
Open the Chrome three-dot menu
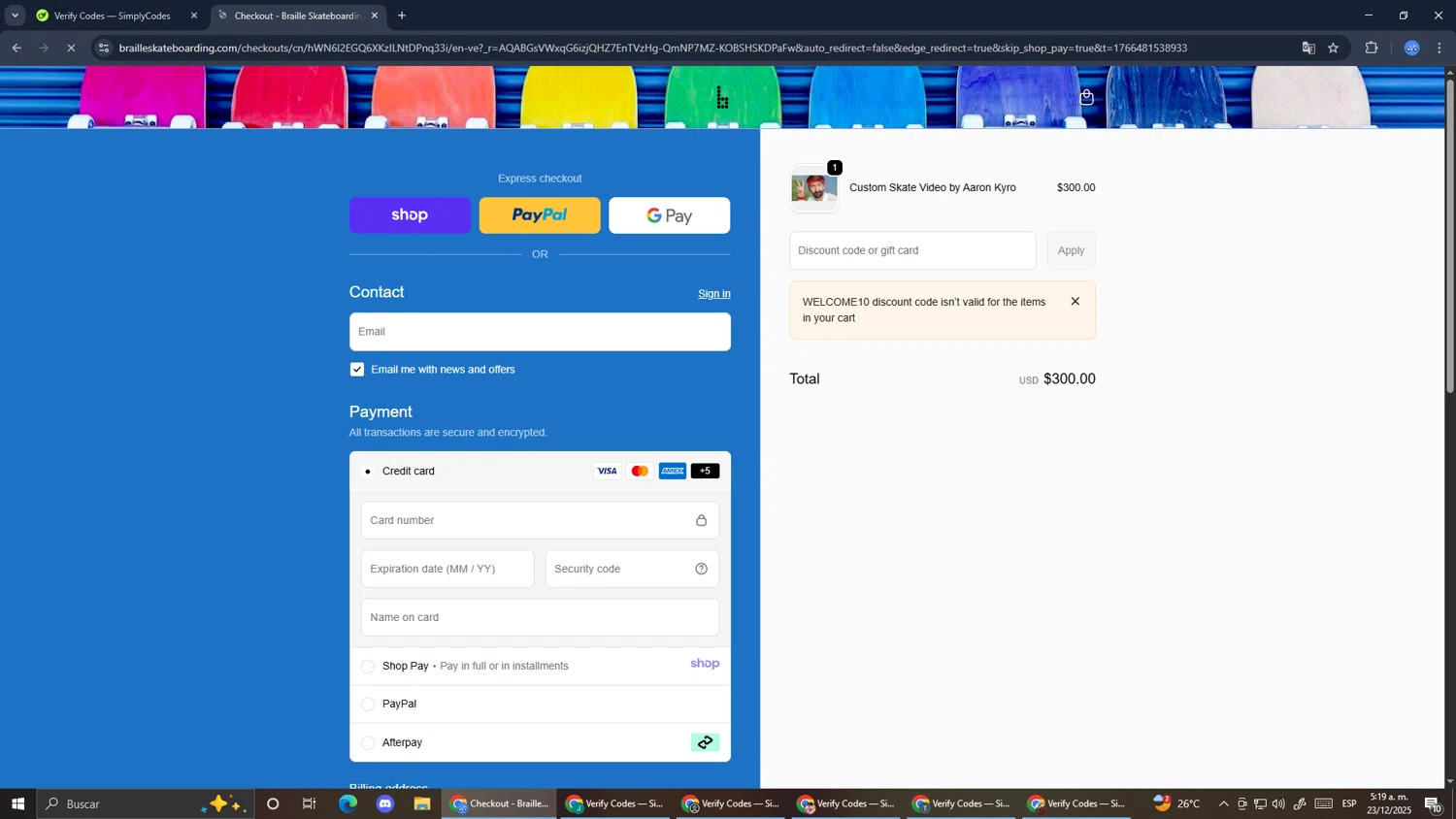pyautogui.click(x=1439, y=48)
